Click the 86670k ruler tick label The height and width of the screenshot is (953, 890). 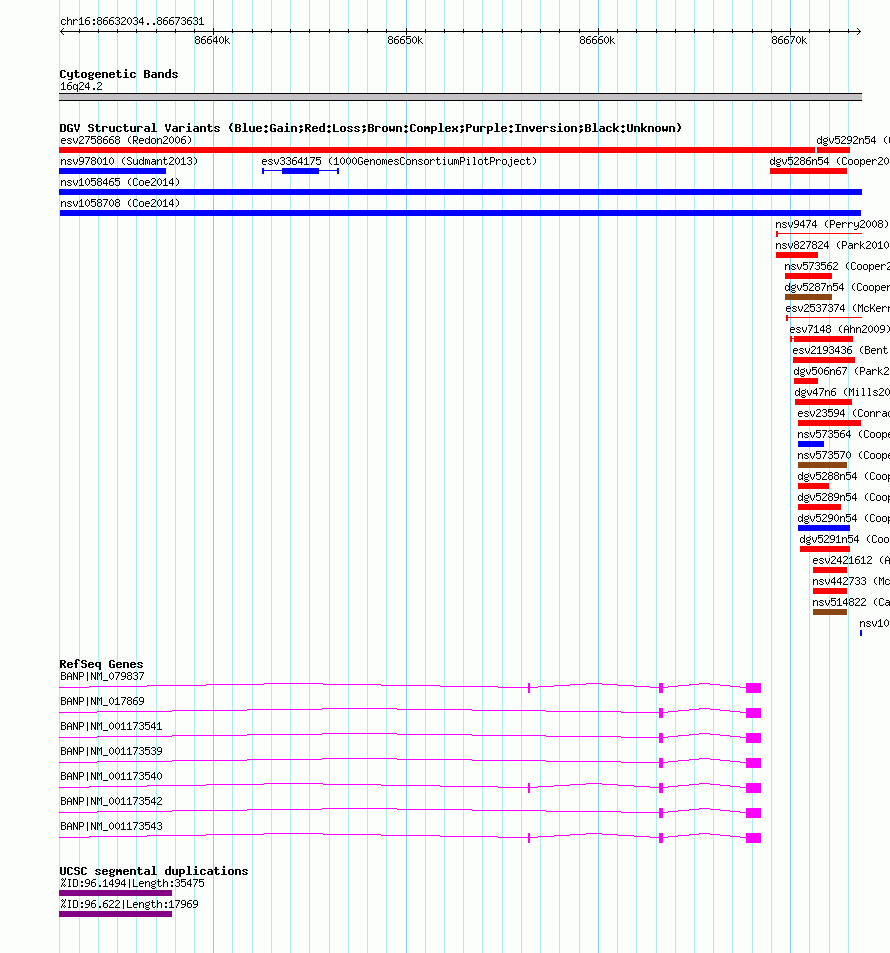(789, 40)
